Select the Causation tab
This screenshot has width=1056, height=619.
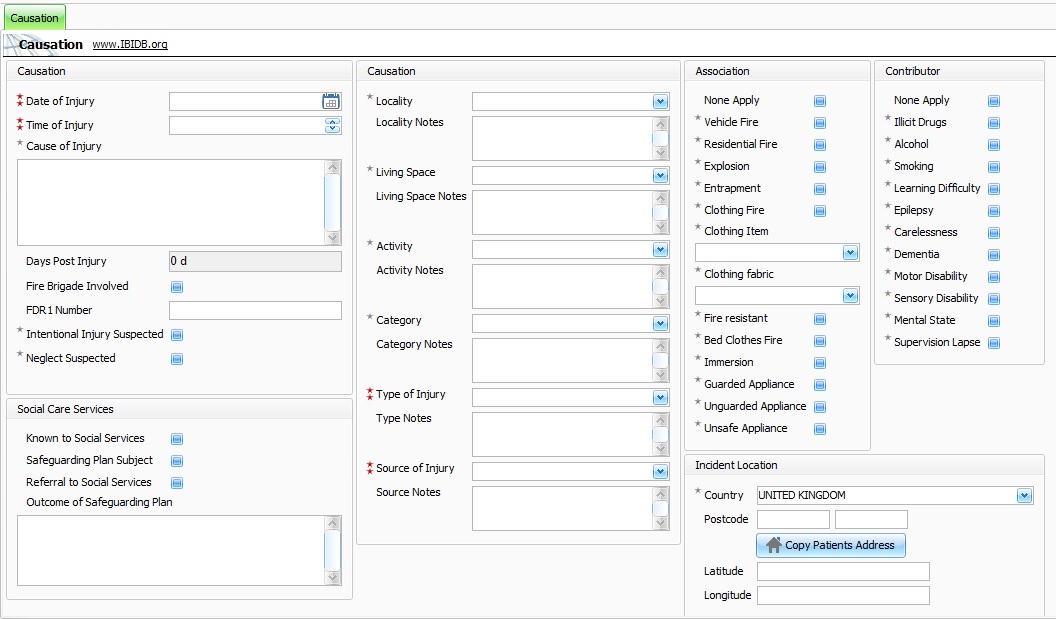[x=34, y=18]
